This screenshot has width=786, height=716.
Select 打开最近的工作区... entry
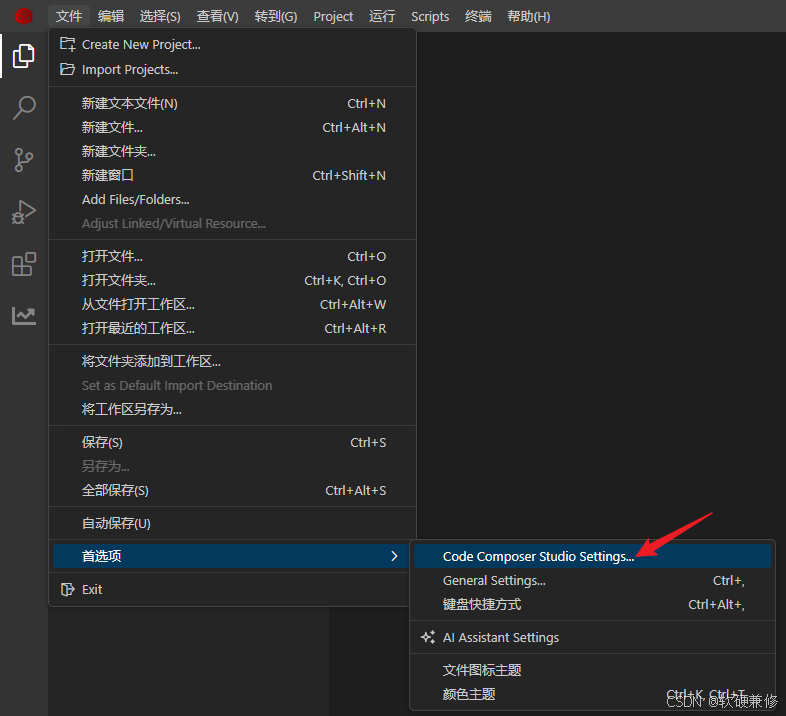233,328
